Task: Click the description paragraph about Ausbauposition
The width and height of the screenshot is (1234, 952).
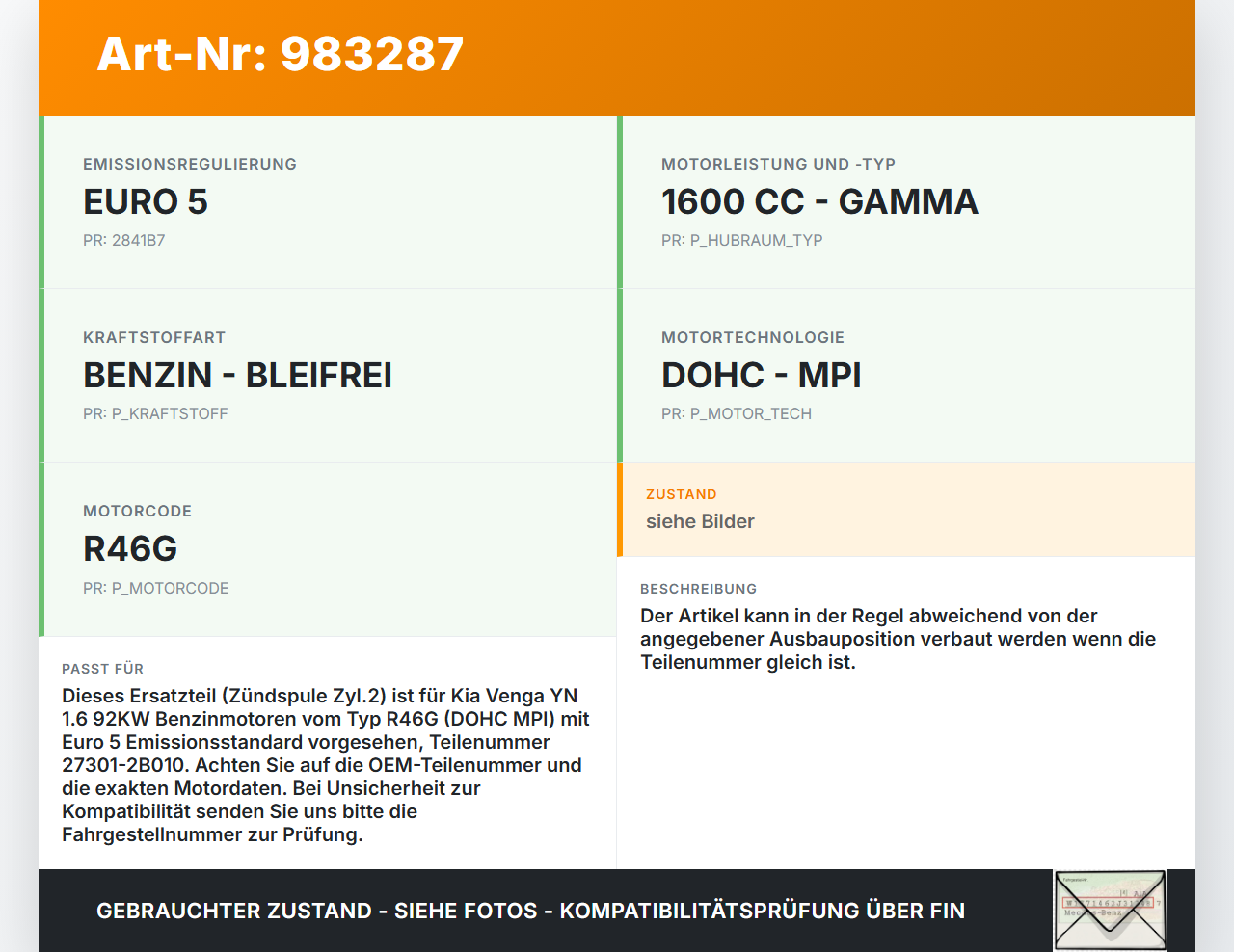Action: pos(898,639)
